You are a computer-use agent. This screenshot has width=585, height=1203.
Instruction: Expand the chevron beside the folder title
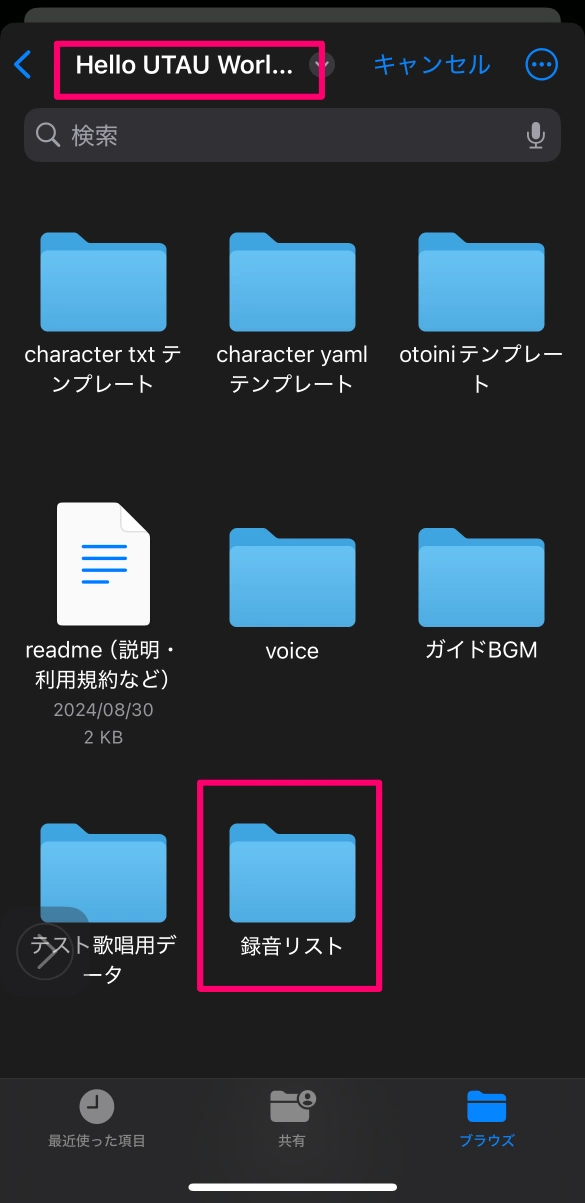(322, 65)
